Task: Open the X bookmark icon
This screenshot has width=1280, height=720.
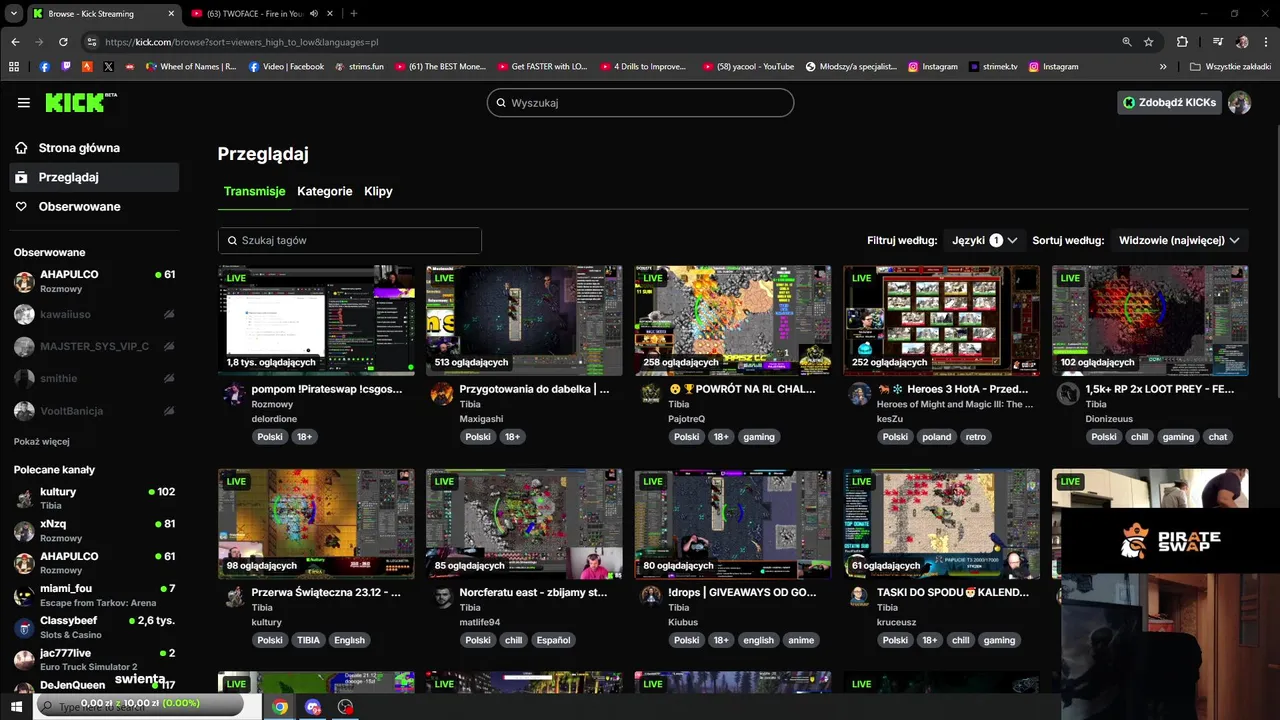Action: [x=108, y=67]
